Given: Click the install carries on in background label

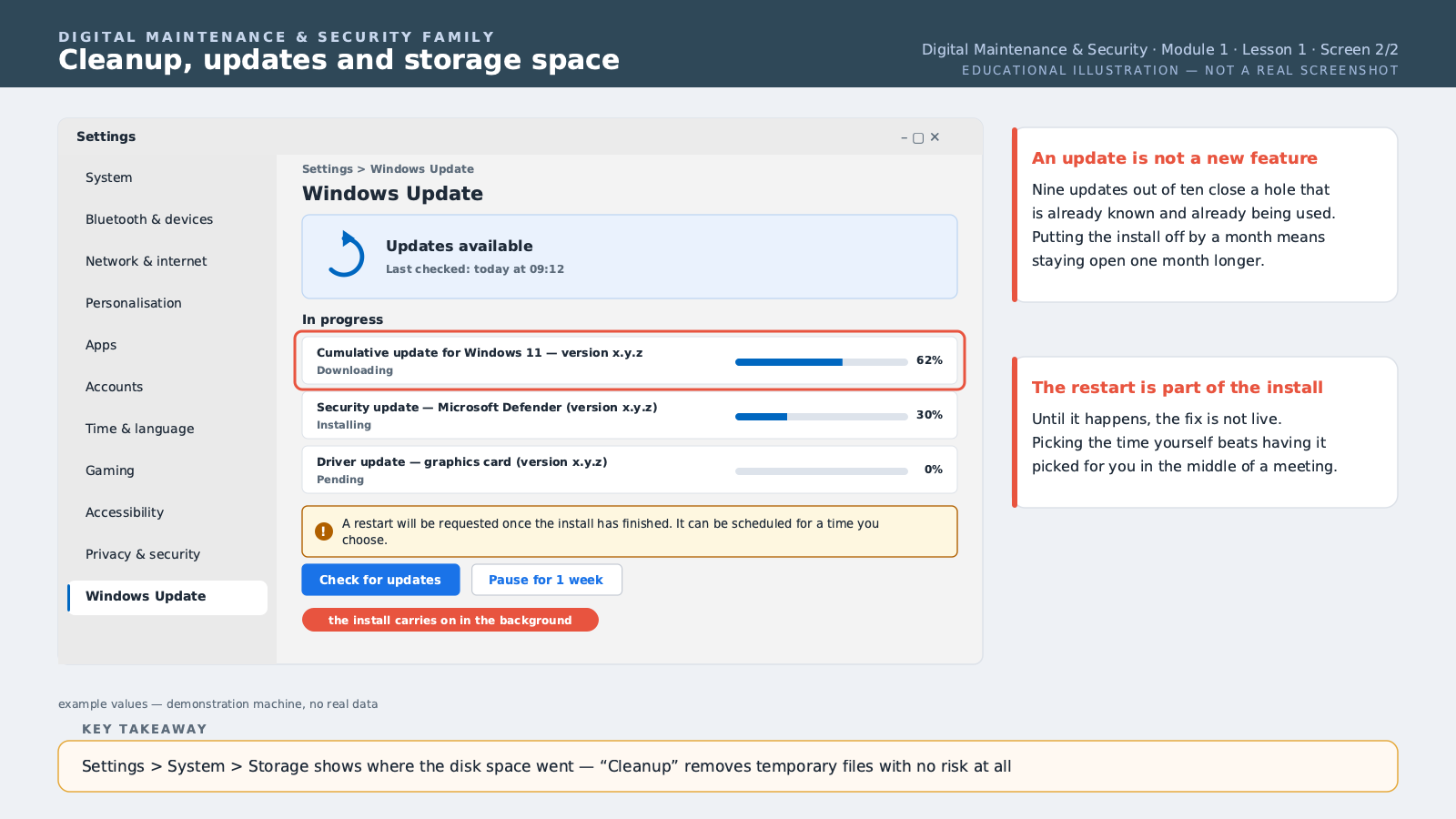Looking at the screenshot, I should (x=450, y=620).
